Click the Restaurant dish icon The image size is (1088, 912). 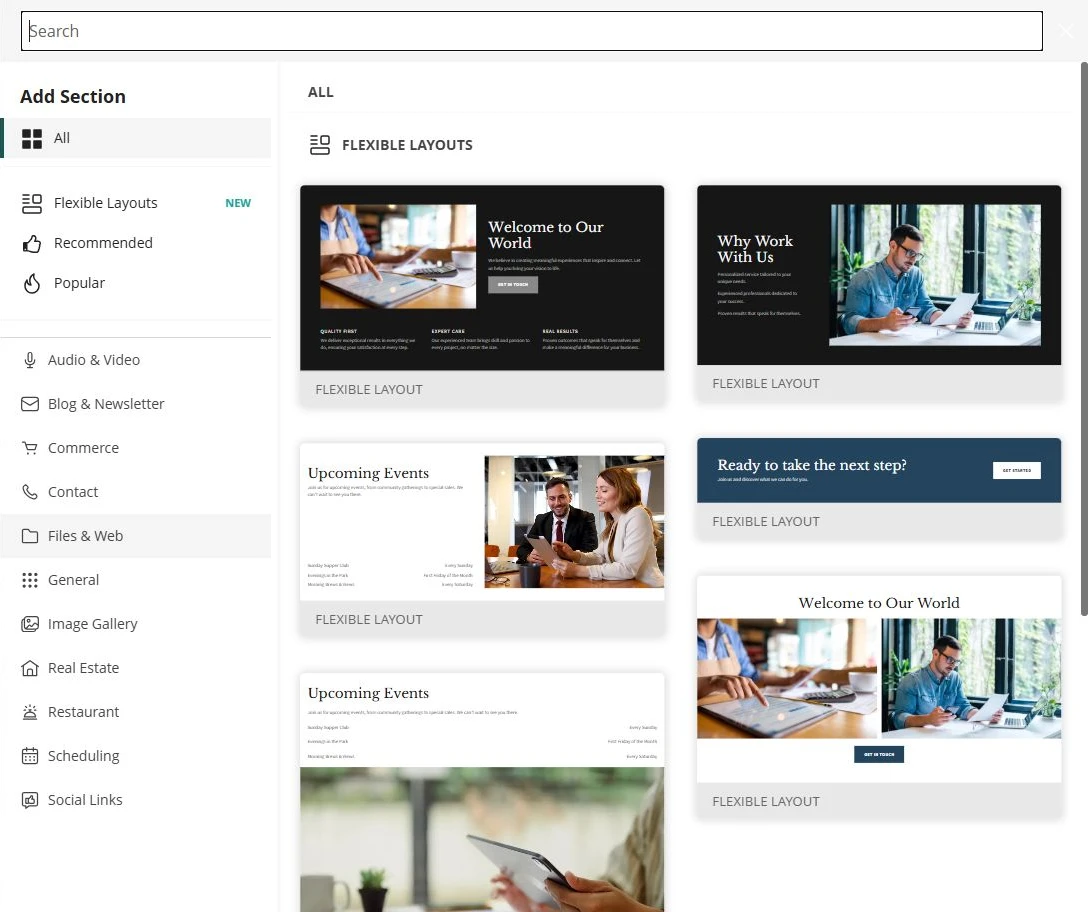pos(30,712)
